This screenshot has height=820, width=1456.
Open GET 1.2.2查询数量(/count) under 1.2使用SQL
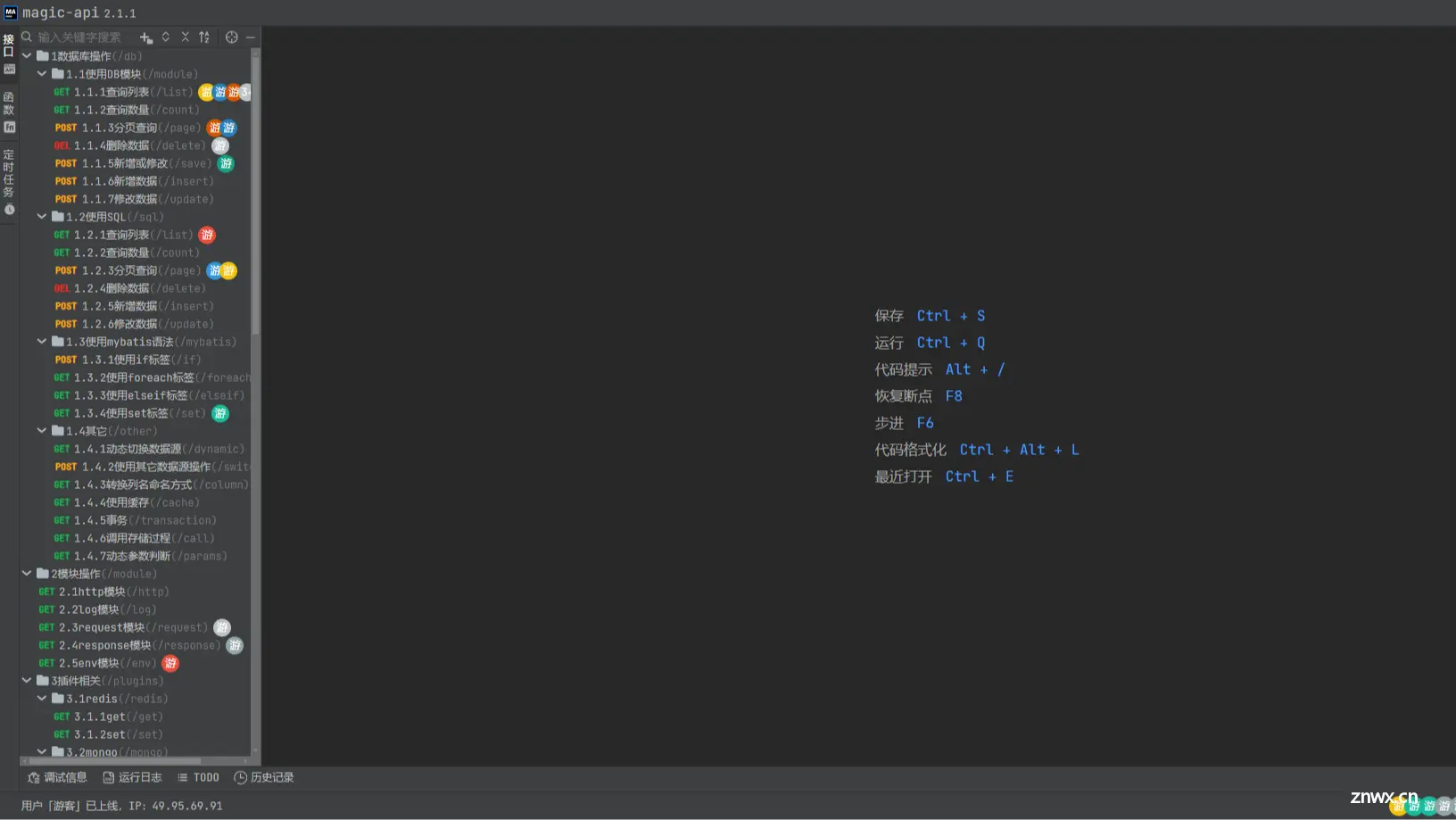126,253
